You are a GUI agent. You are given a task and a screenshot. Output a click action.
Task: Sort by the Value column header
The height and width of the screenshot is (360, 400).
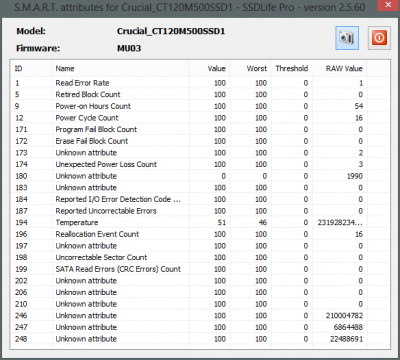(209, 69)
